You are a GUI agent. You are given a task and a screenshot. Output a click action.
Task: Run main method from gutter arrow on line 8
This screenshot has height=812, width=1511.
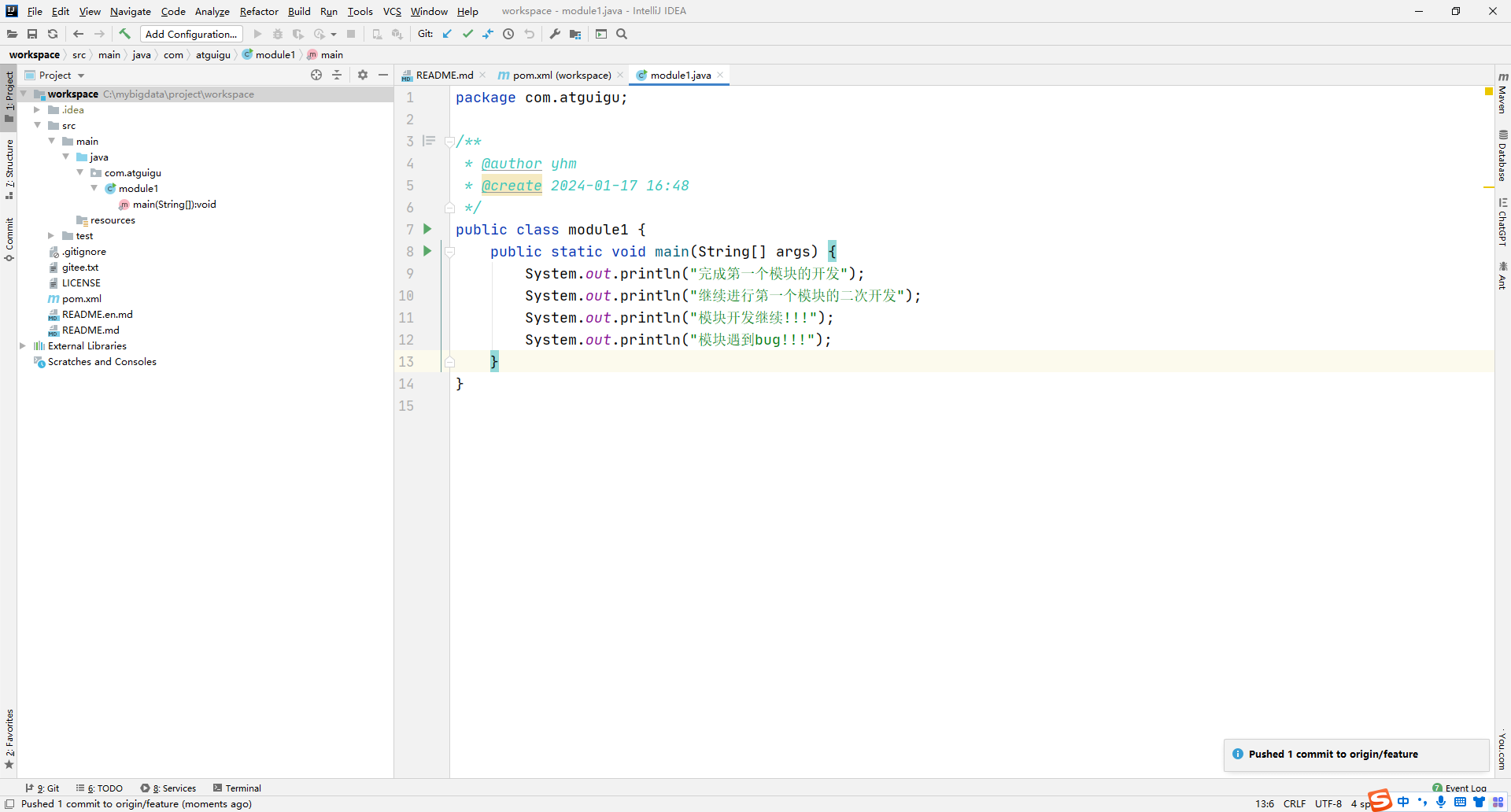[427, 251]
